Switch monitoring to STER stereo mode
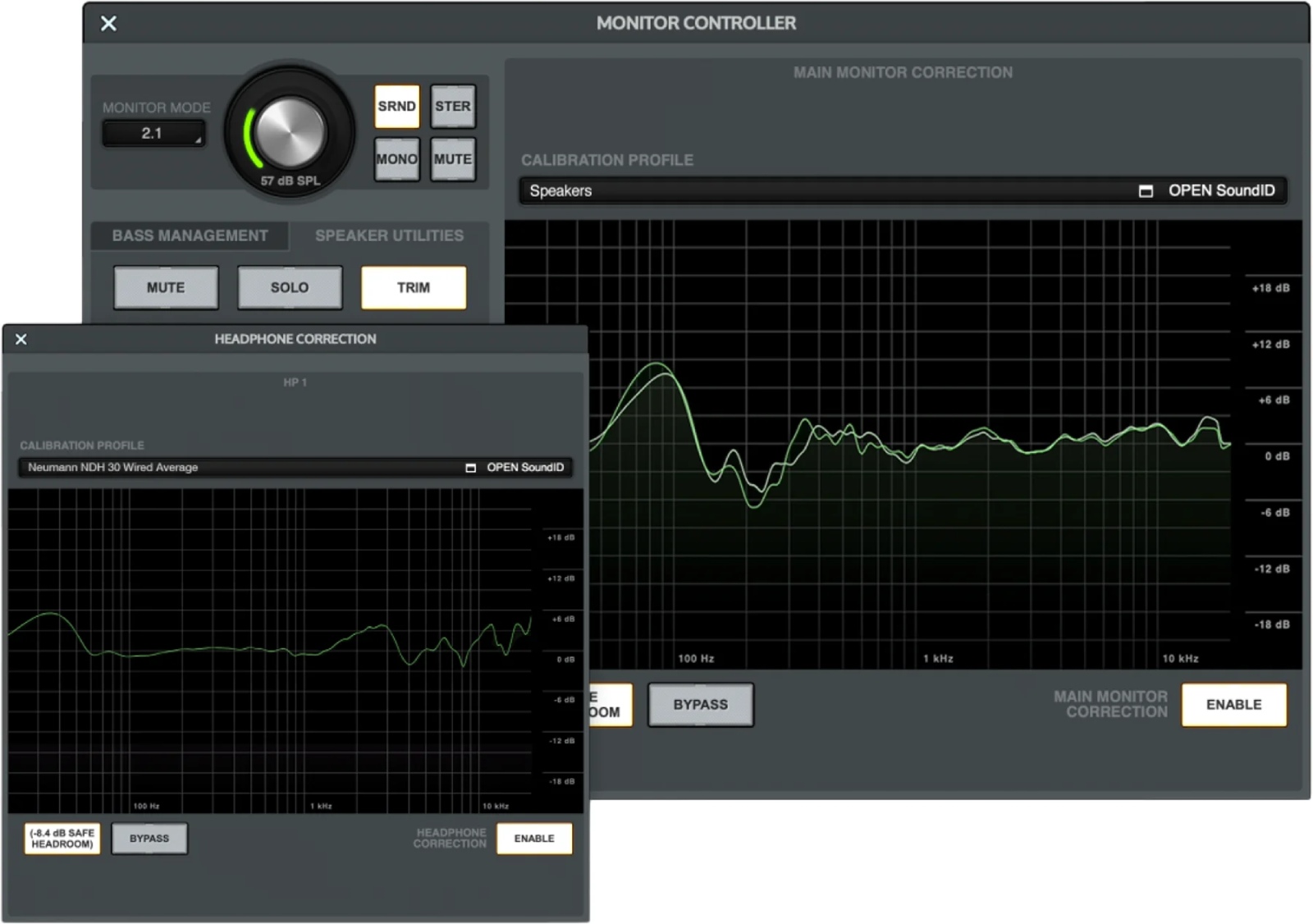 click(452, 106)
